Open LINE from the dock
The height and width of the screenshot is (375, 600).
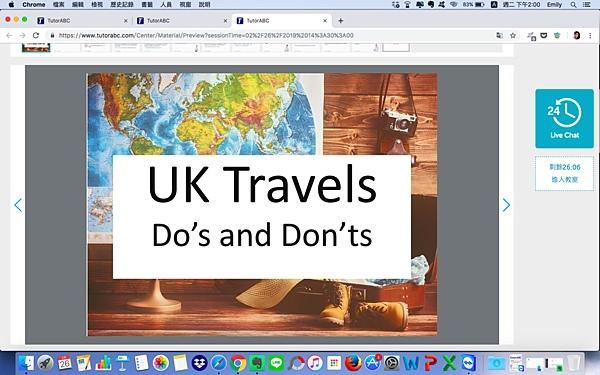pos(276,363)
